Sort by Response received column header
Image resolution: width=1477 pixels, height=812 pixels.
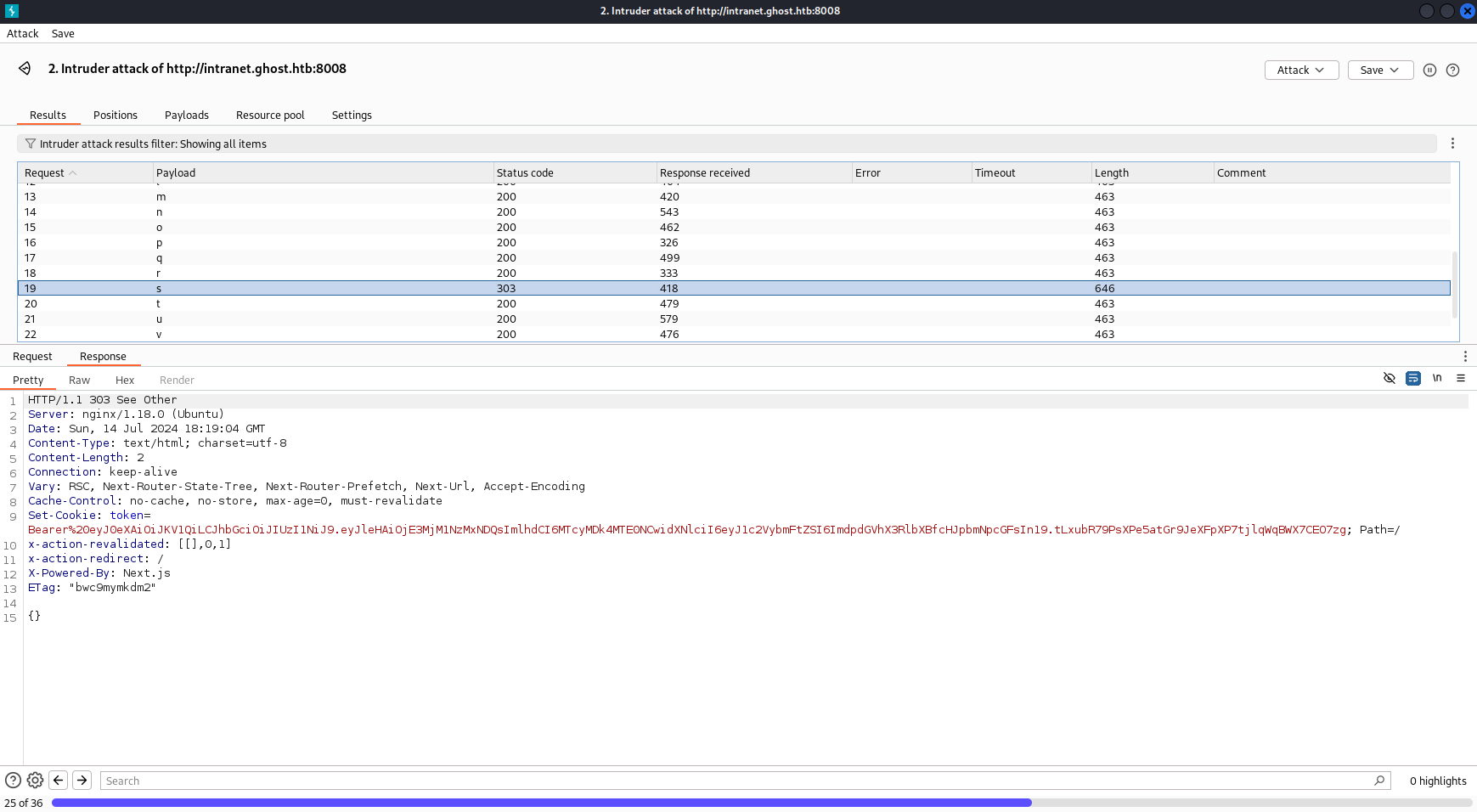[x=754, y=172]
